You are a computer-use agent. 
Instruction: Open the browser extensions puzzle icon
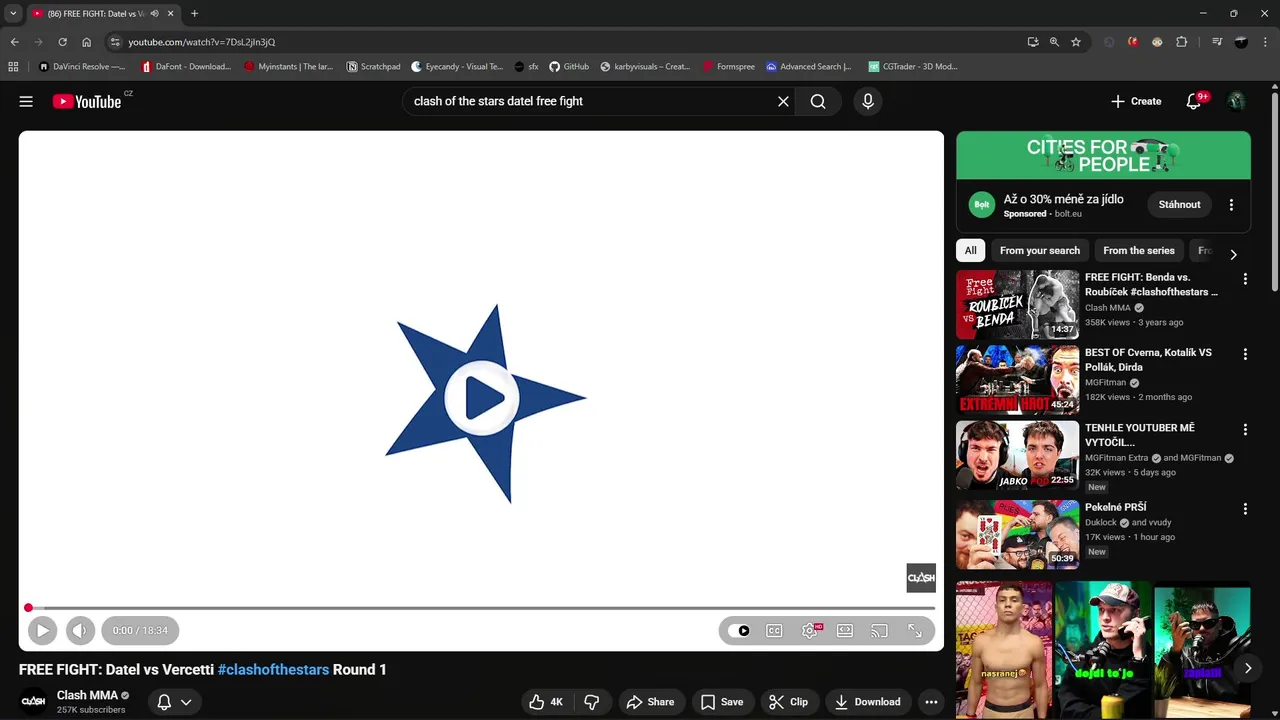pyautogui.click(x=1182, y=42)
